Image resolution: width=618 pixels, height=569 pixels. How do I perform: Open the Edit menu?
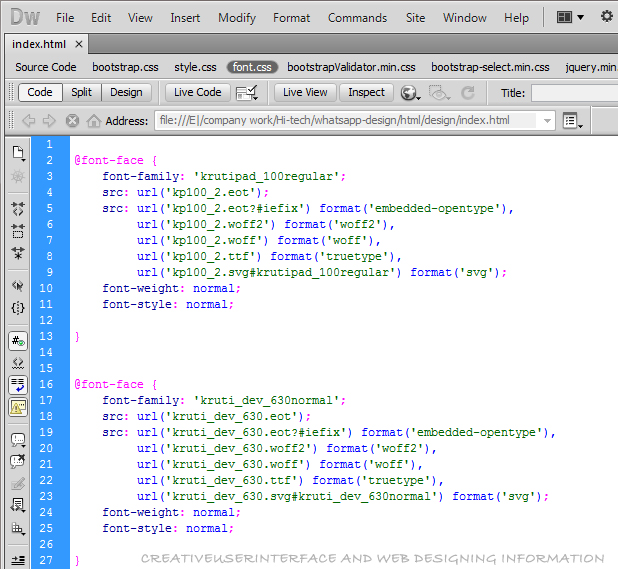[x=101, y=18]
